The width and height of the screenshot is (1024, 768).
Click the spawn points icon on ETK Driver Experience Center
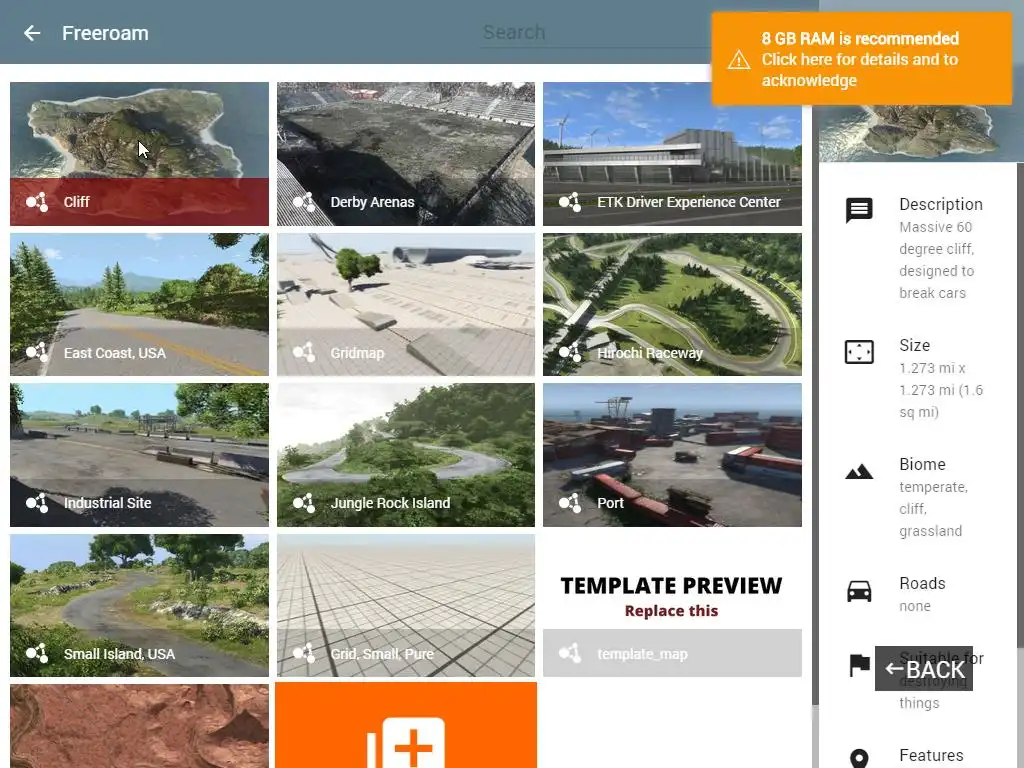(x=570, y=202)
